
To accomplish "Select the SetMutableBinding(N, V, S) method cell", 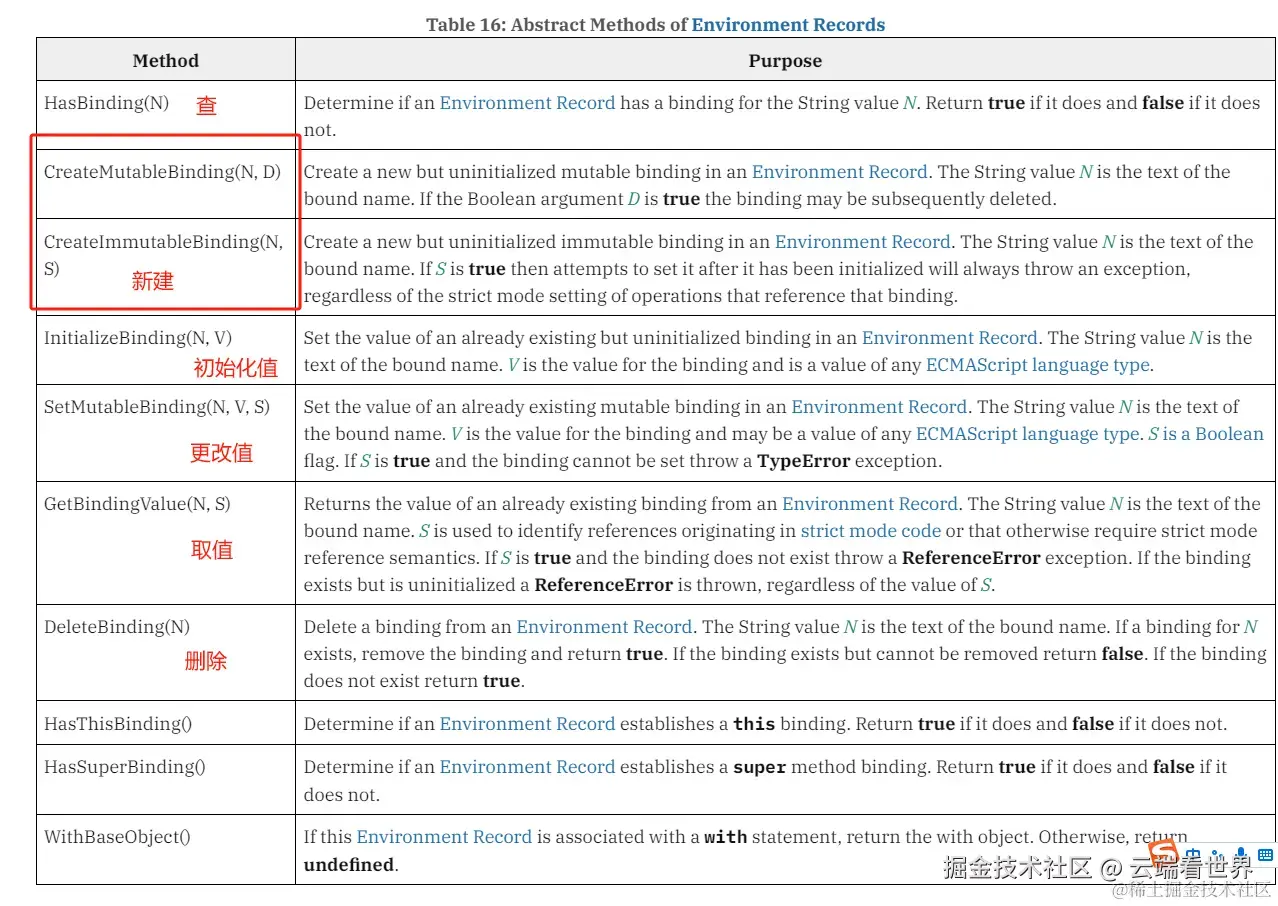I will (166, 433).
